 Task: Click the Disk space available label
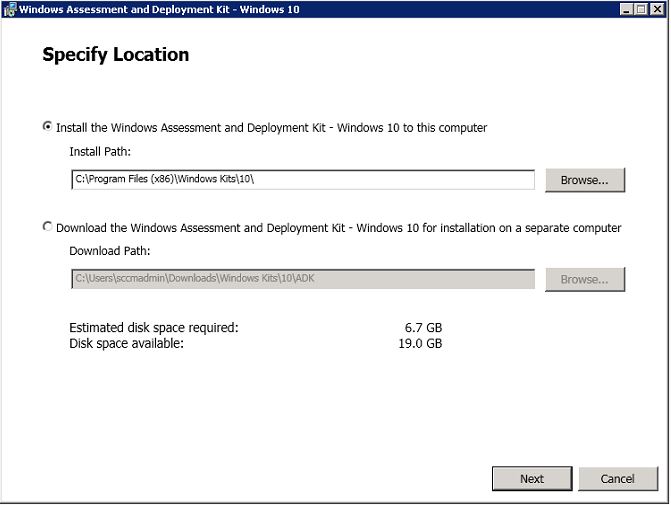(x=126, y=343)
